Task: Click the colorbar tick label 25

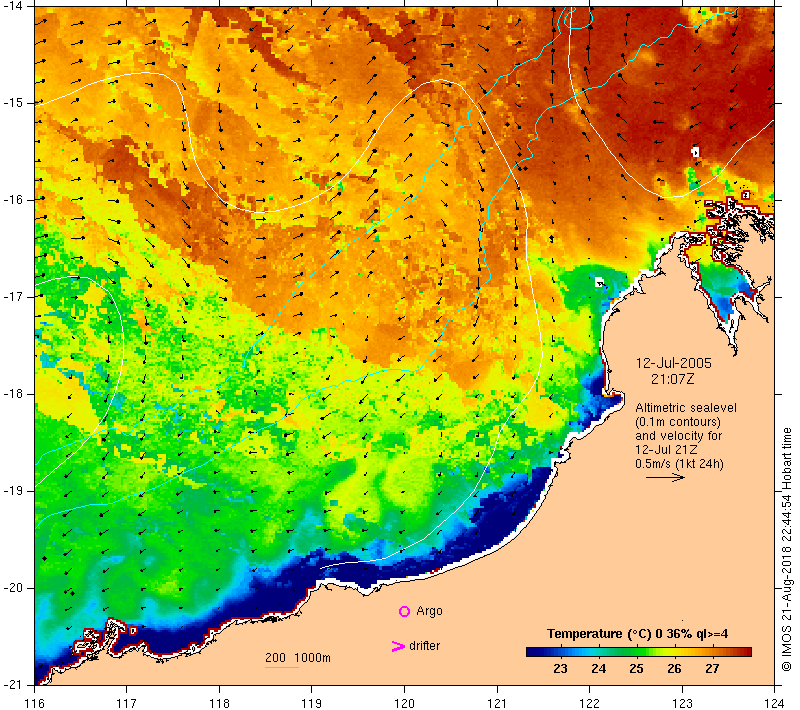Action: [x=636, y=669]
